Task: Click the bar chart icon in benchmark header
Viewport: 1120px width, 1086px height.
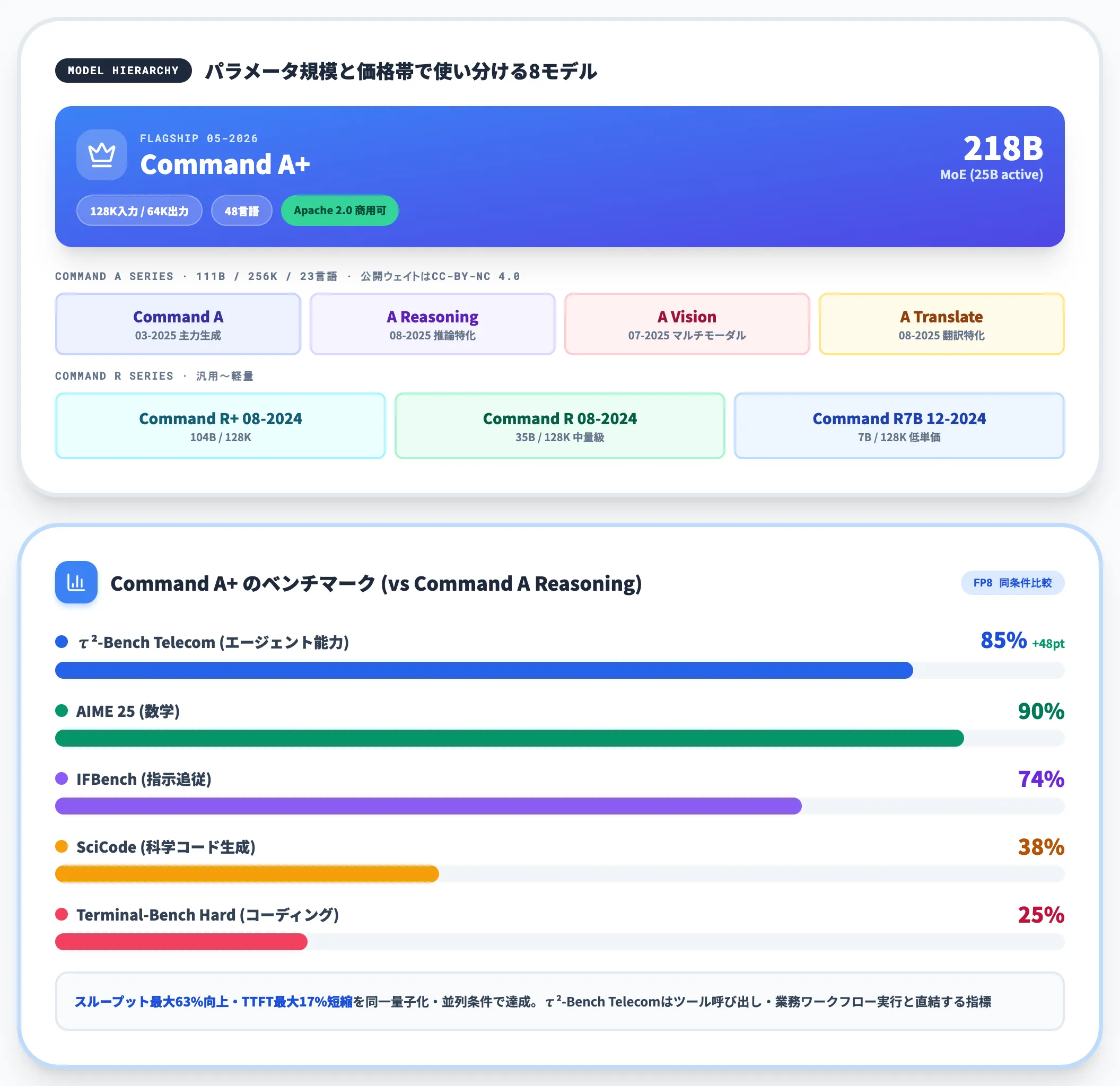Action: 76,582
